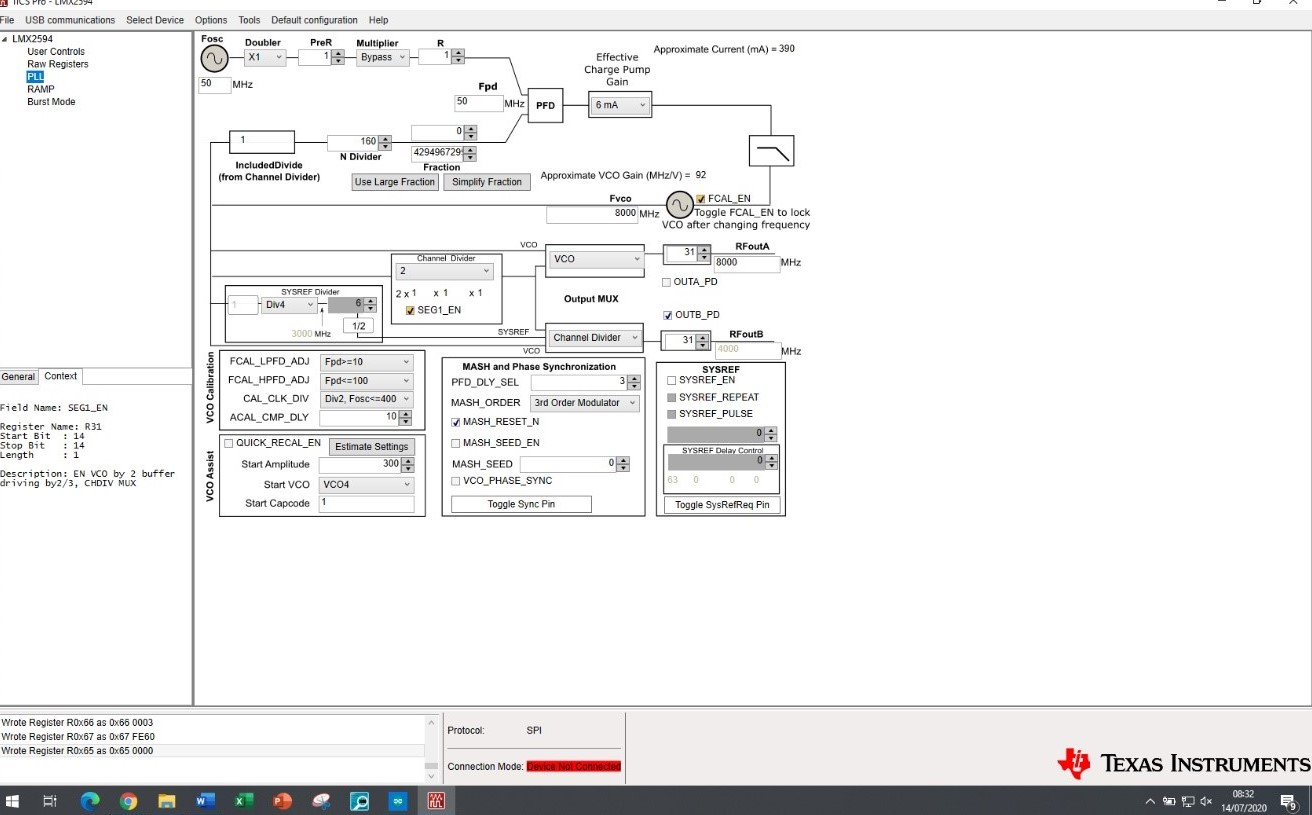
Task: Enable the OUTA_PD checkbox
Action: click(667, 282)
